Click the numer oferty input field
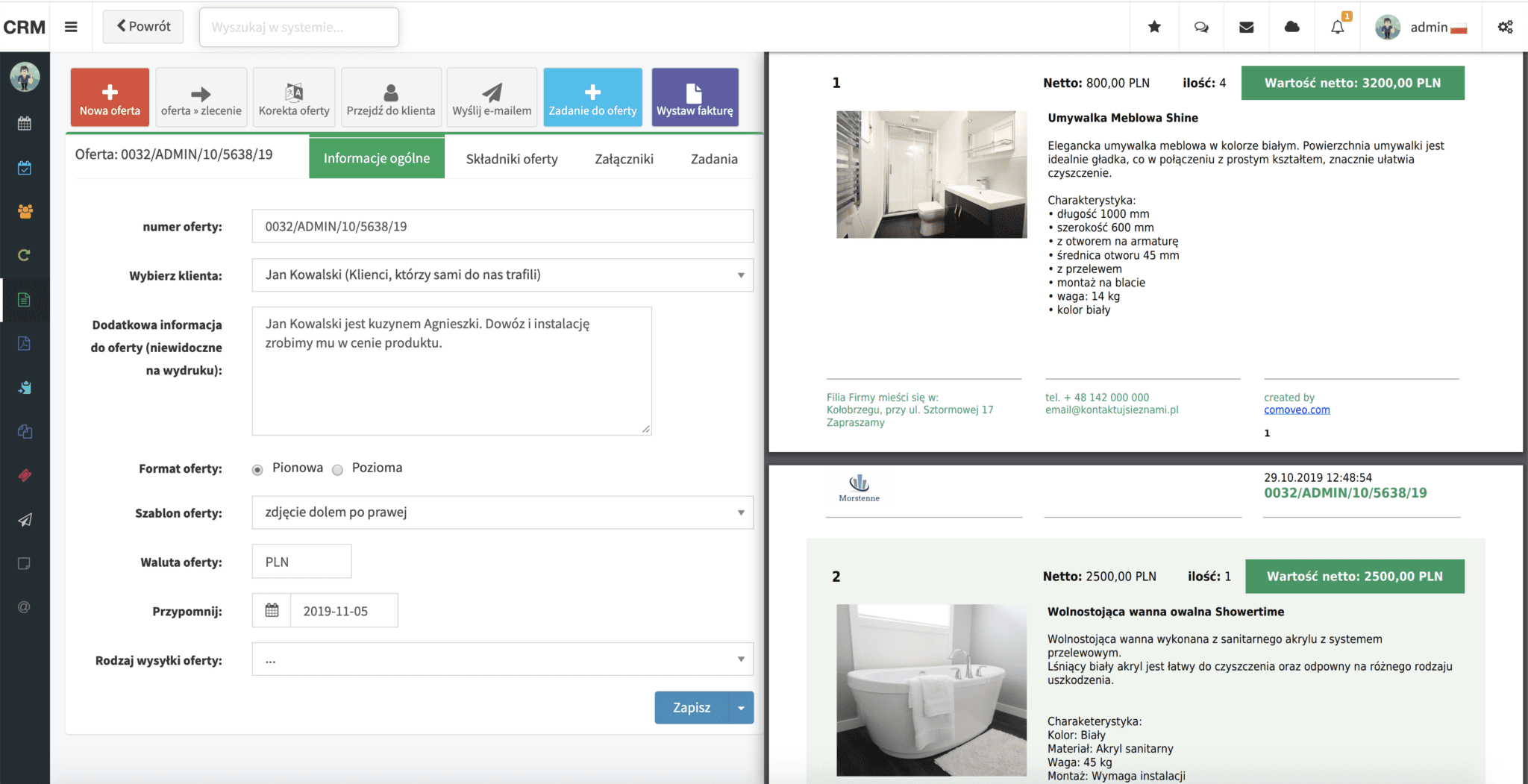This screenshot has width=1528, height=784. [x=503, y=226]
